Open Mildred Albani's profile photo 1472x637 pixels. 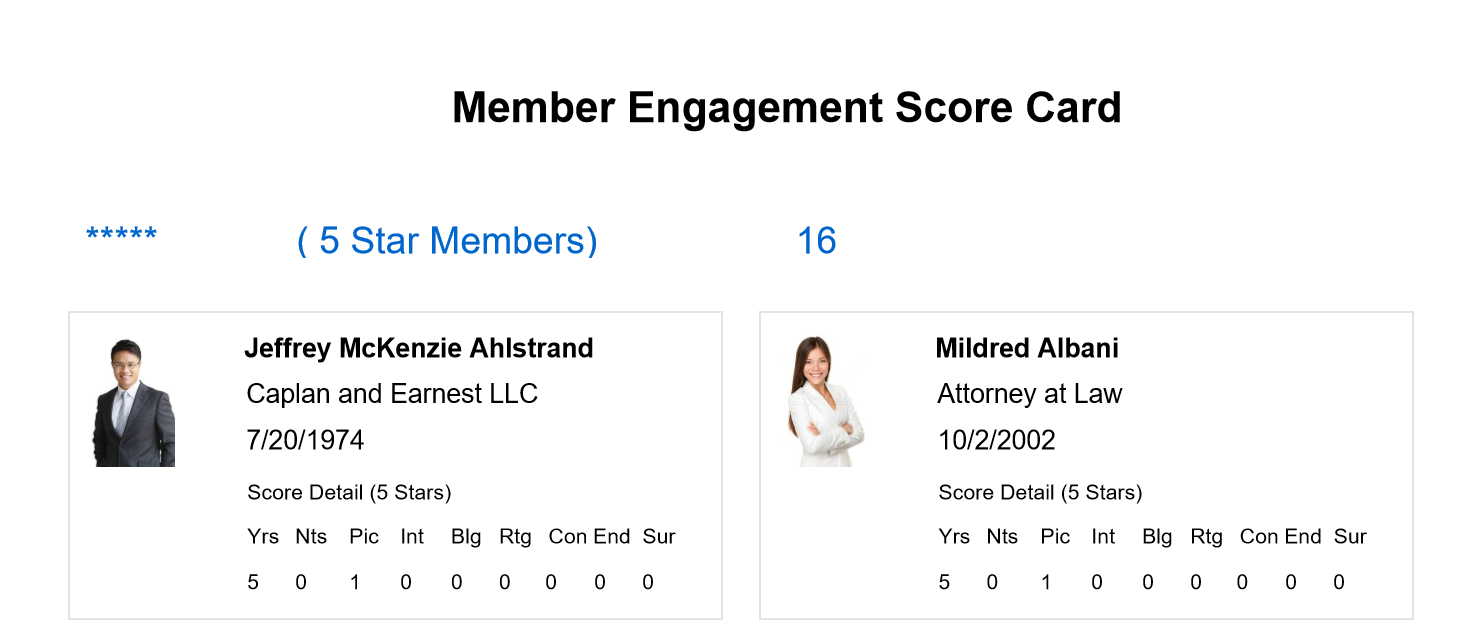(825, 402)
